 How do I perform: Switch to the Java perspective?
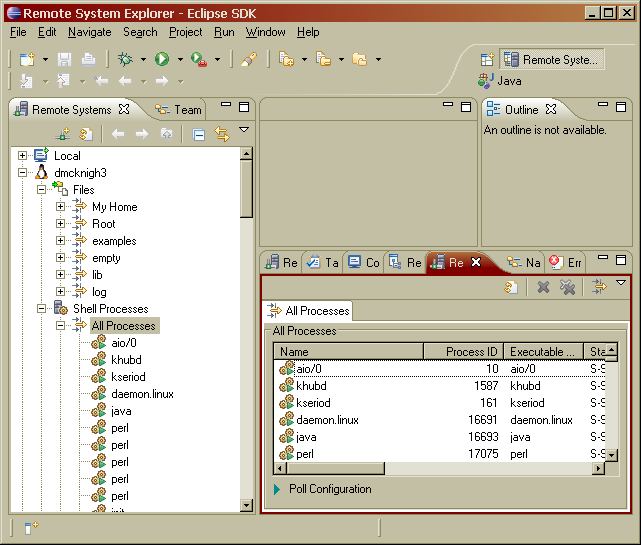[500, 81]
